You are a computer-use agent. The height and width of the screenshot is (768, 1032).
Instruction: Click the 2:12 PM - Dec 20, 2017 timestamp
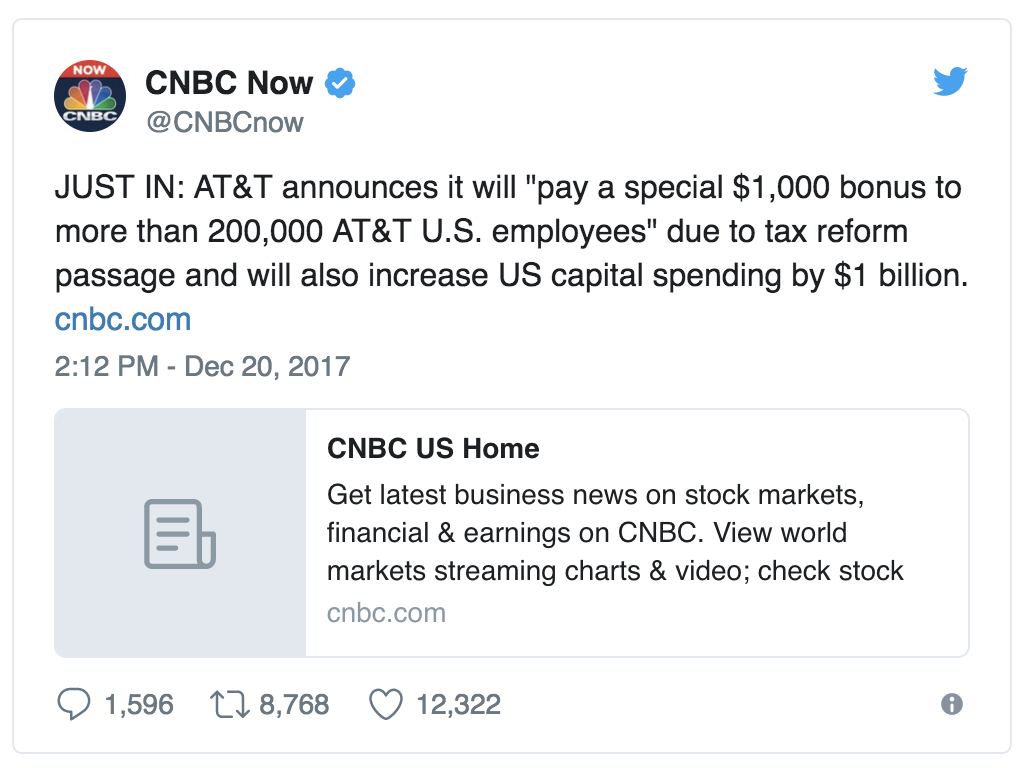(x=202, y=365)
